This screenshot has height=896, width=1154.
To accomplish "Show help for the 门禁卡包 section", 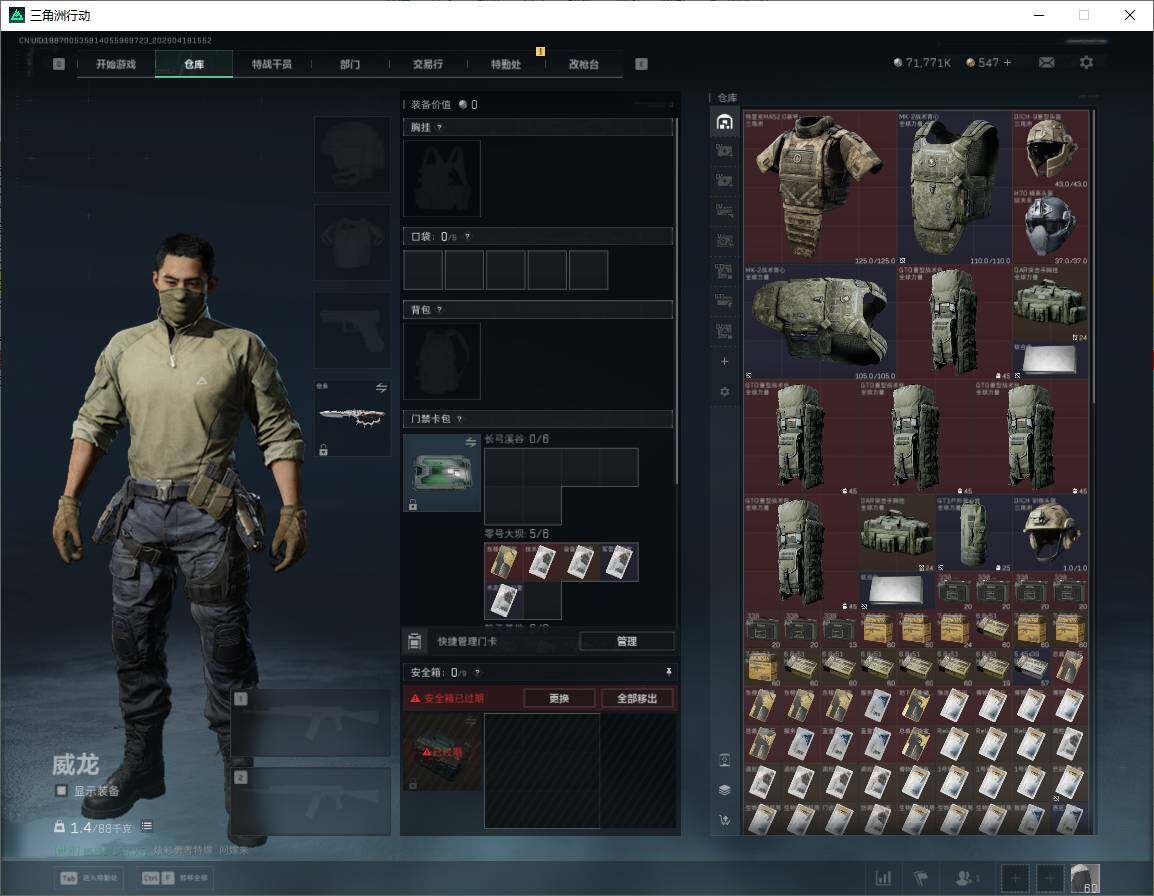I will [x=459, y=419].
